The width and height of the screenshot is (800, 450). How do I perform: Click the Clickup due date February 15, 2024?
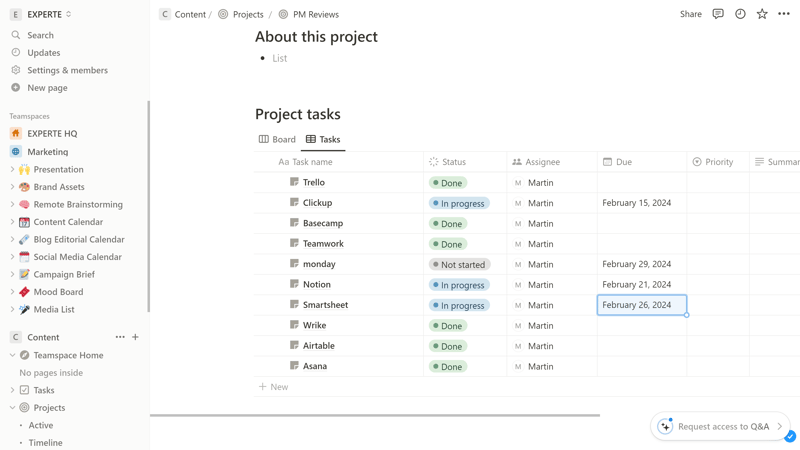pos(636,203)
